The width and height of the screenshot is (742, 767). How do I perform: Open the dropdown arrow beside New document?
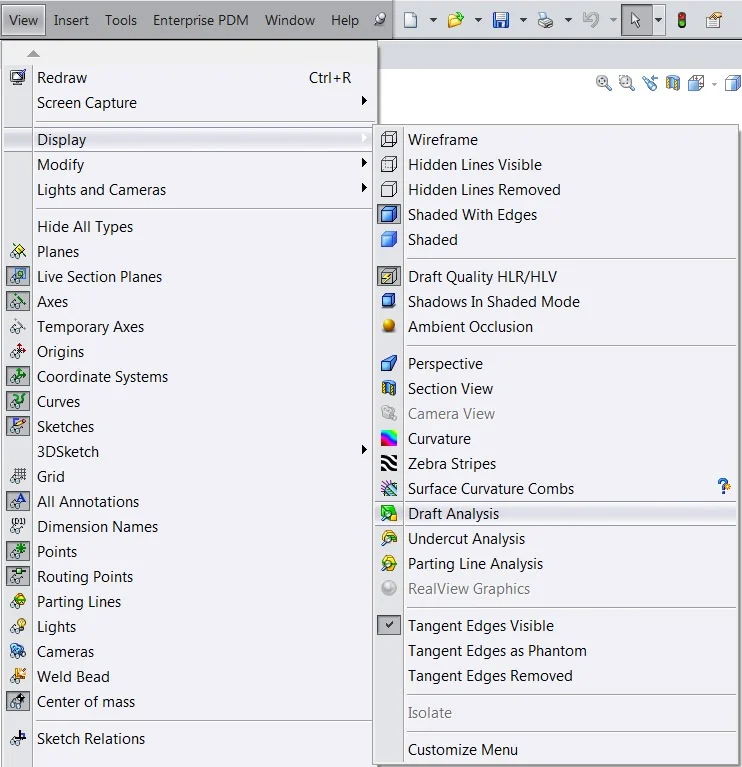pyautogui.click(x=433, y=20)
